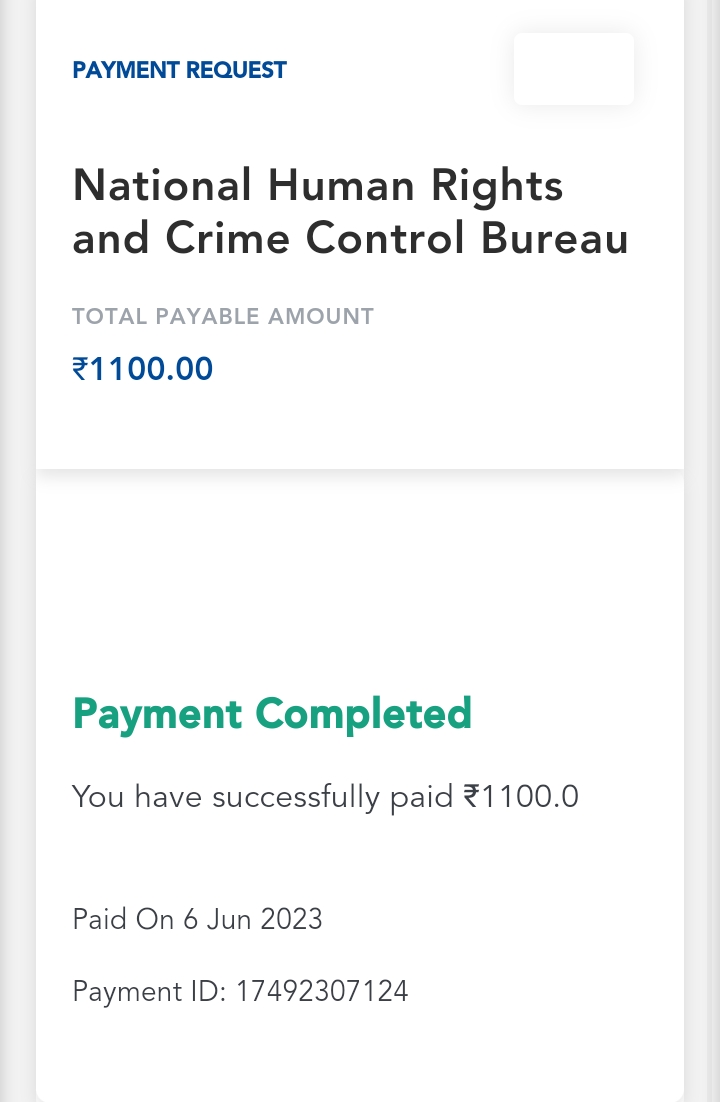Click the year 2023 in paid date
This screenshot has width=720, height=1102.
point(291,919)
